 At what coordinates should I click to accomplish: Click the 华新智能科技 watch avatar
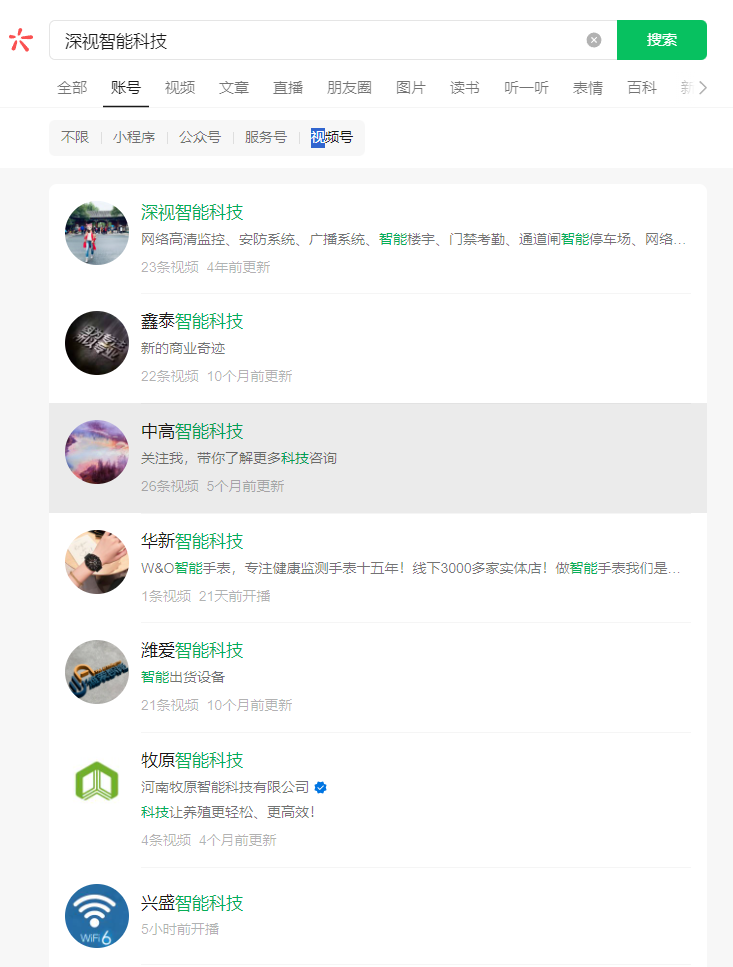(97, 562)
